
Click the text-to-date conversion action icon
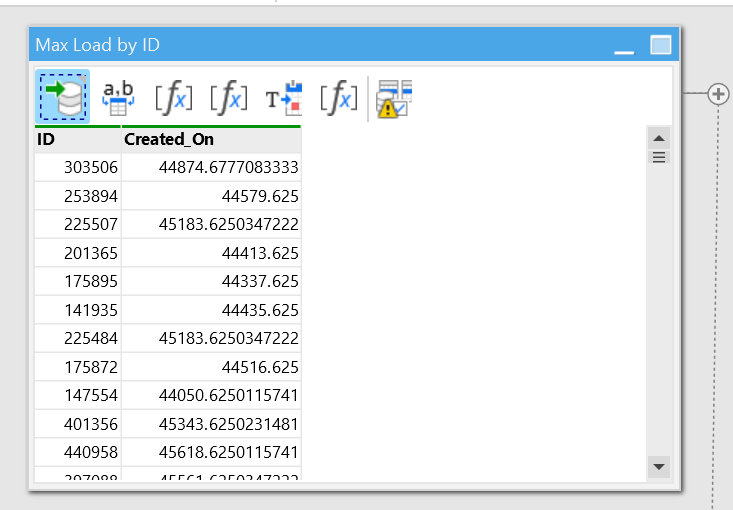pyautogui.click(x=283, y=98)
